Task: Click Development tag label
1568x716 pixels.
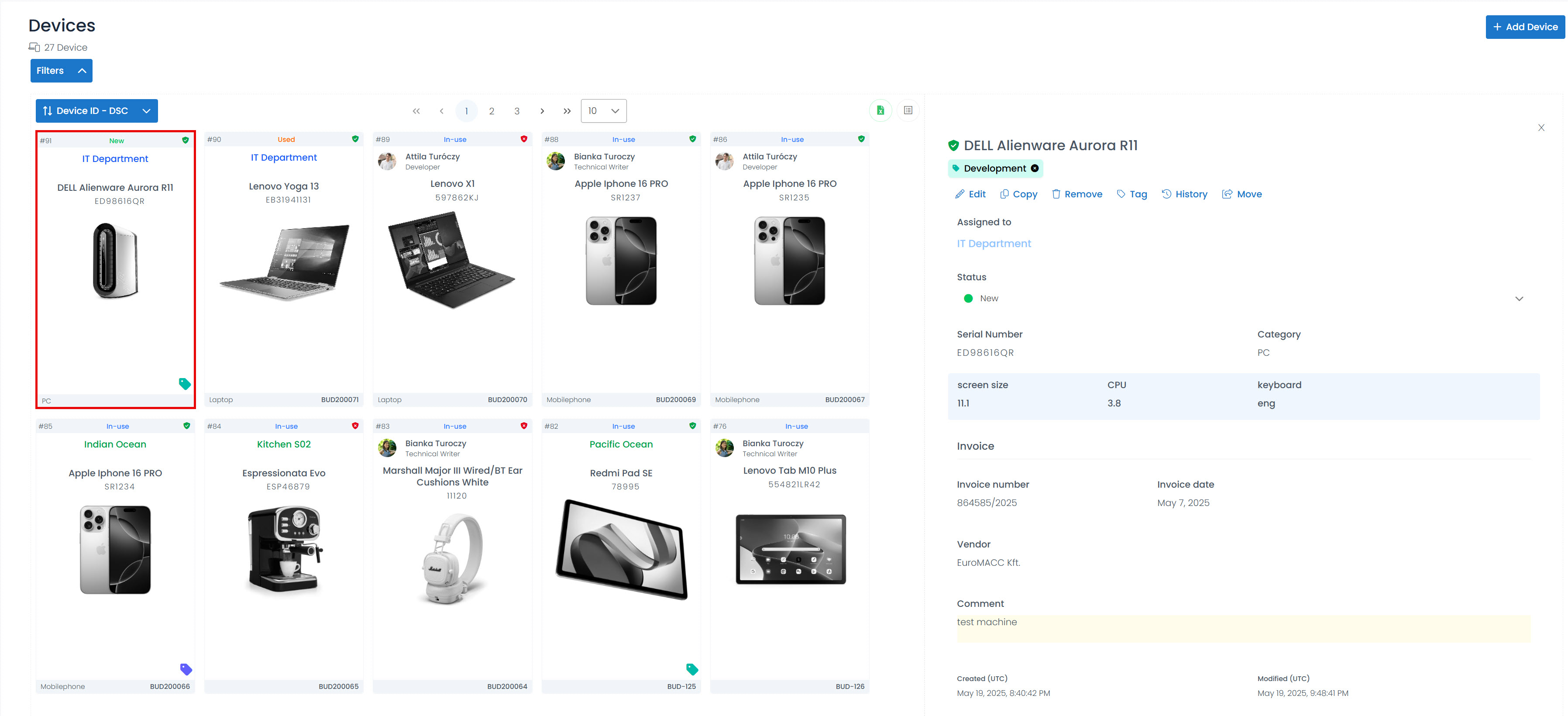Action: pyautogui.click(x=994, y=169)
